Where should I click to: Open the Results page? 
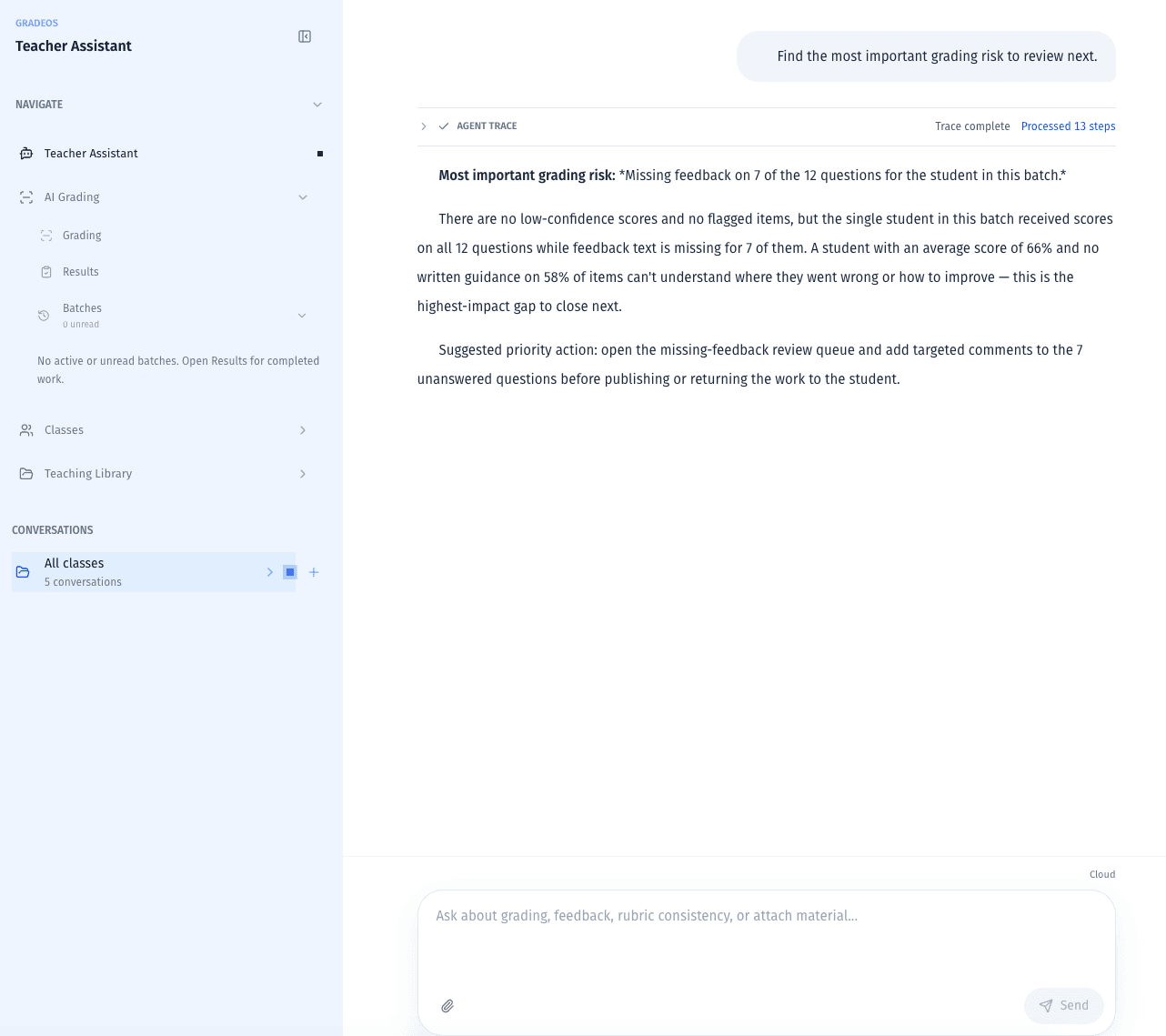(81, 272)
